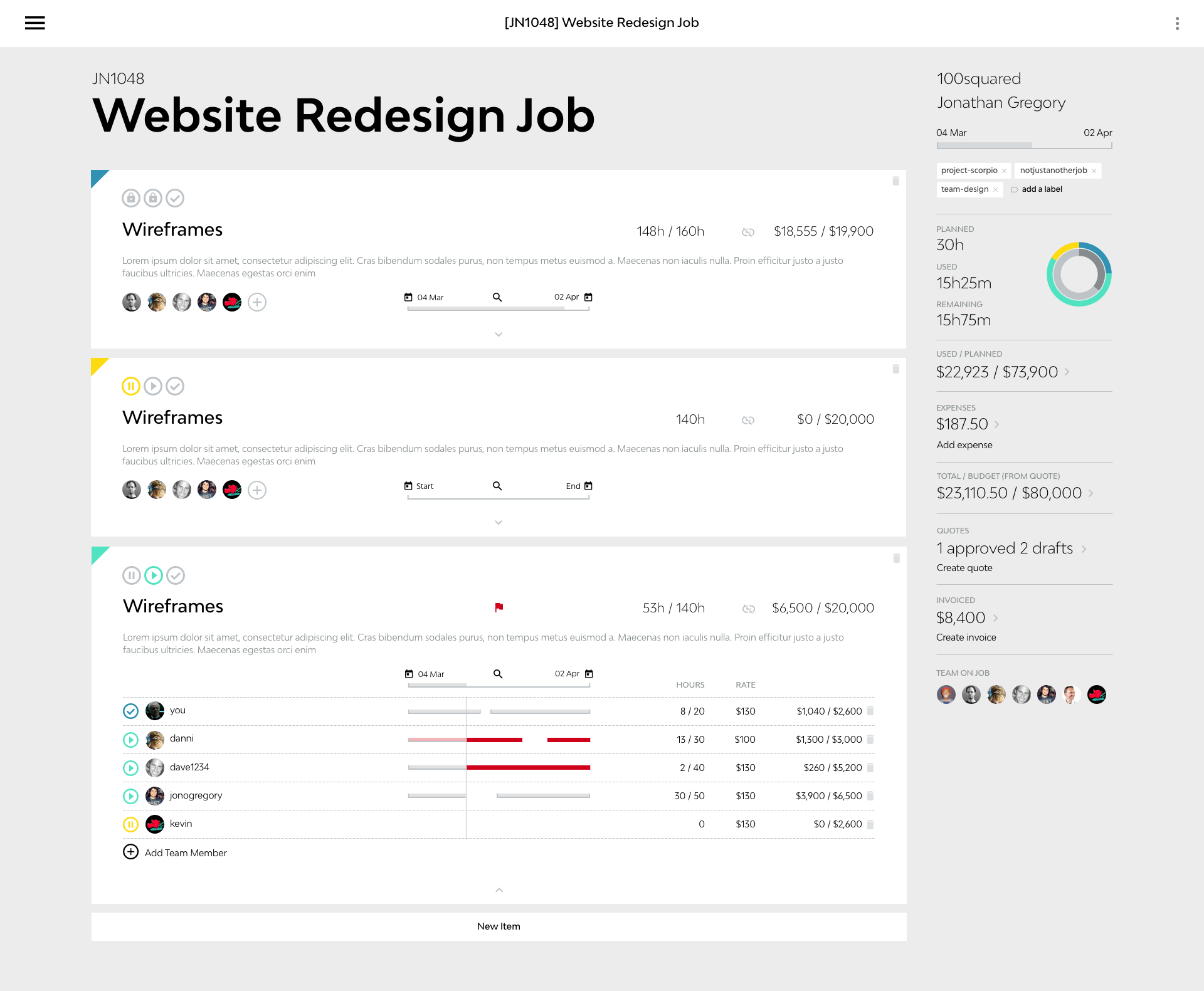Click the red flag on third Wireframes
The width and height of the screenshot is (1204, 991).
pos(499,607)
